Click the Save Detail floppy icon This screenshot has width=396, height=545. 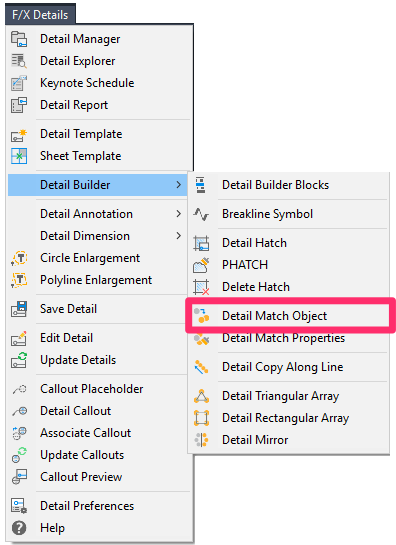pos(19,309)
